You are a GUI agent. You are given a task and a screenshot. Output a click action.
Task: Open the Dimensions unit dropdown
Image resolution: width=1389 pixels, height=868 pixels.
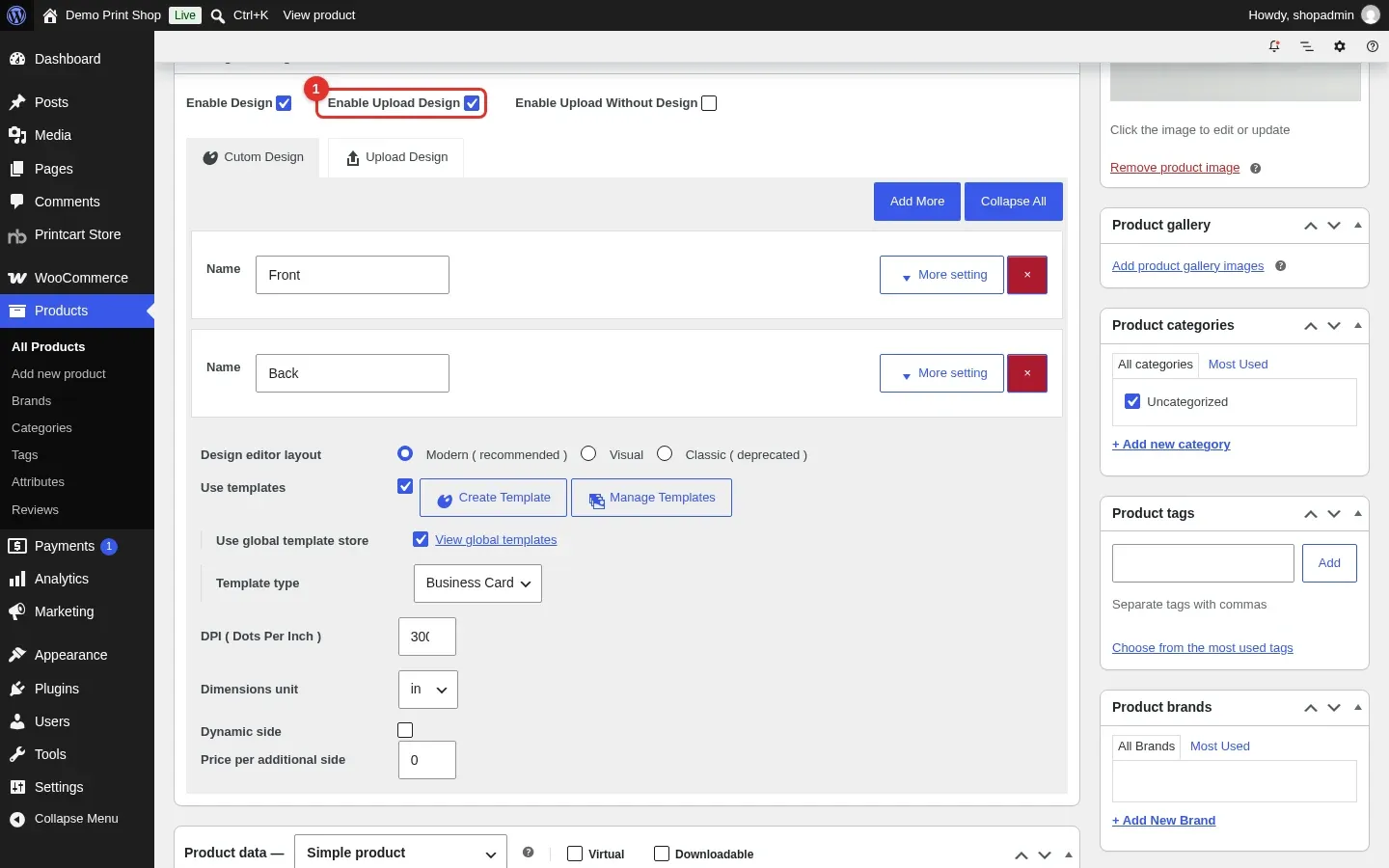[428, 690]
